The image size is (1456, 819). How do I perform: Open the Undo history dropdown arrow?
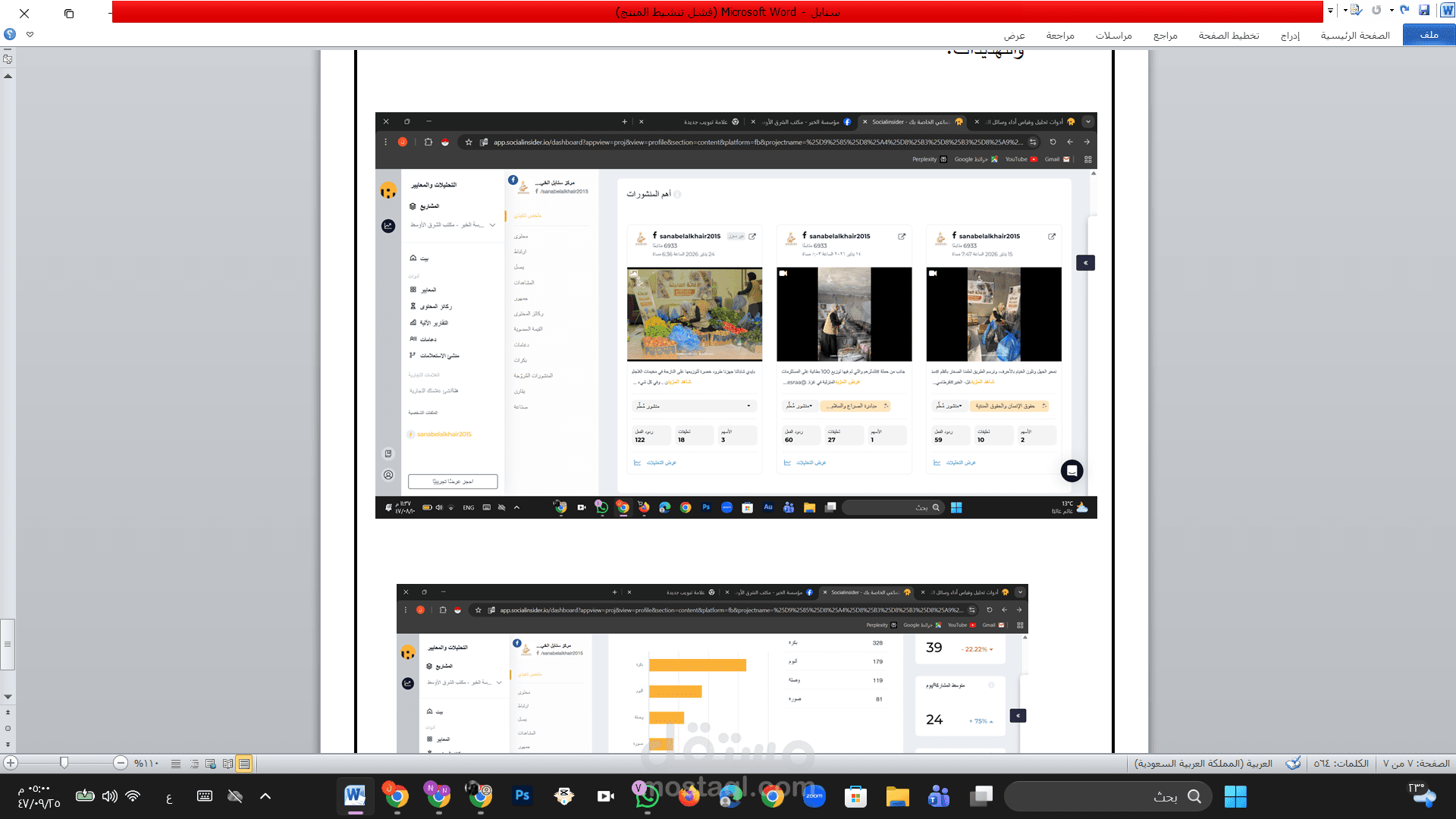click(x=1392, y=10)
